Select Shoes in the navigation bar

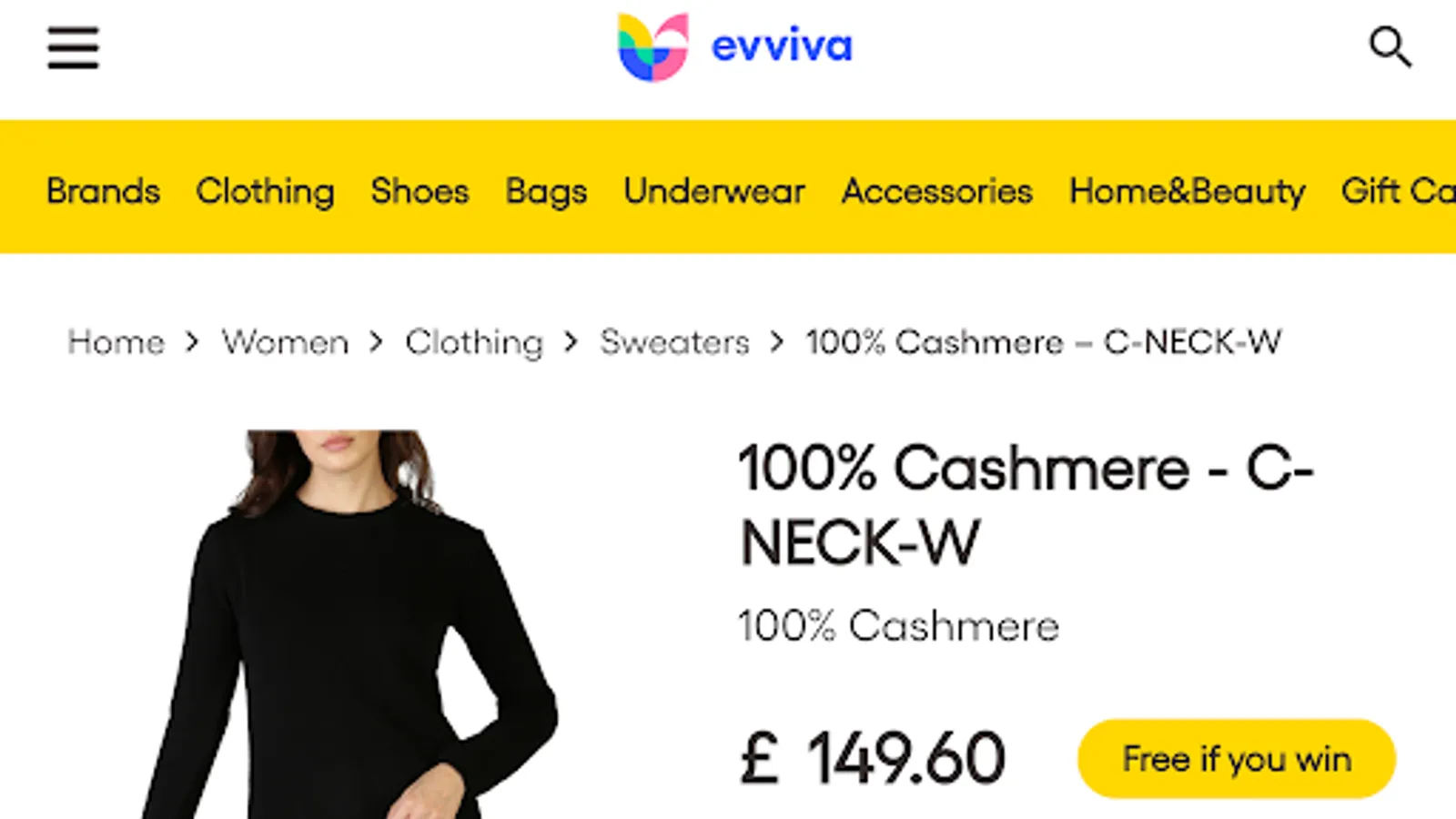[420, 191]
